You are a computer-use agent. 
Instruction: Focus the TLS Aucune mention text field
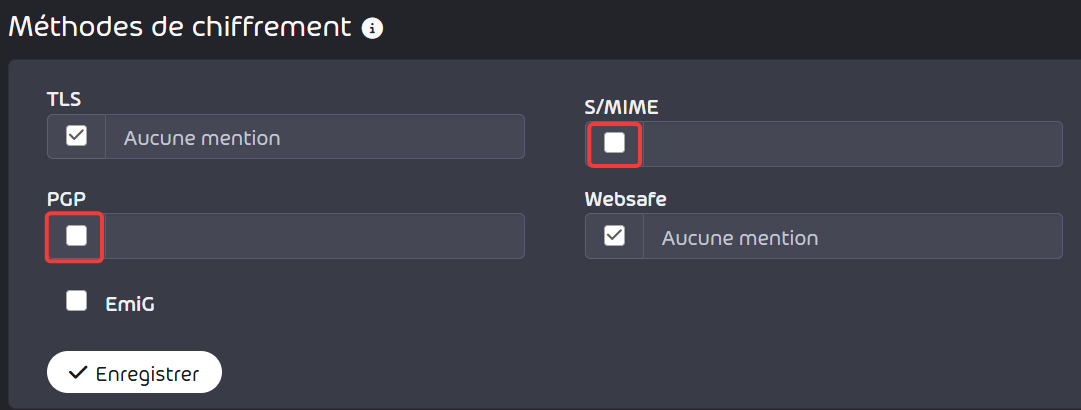315,137
